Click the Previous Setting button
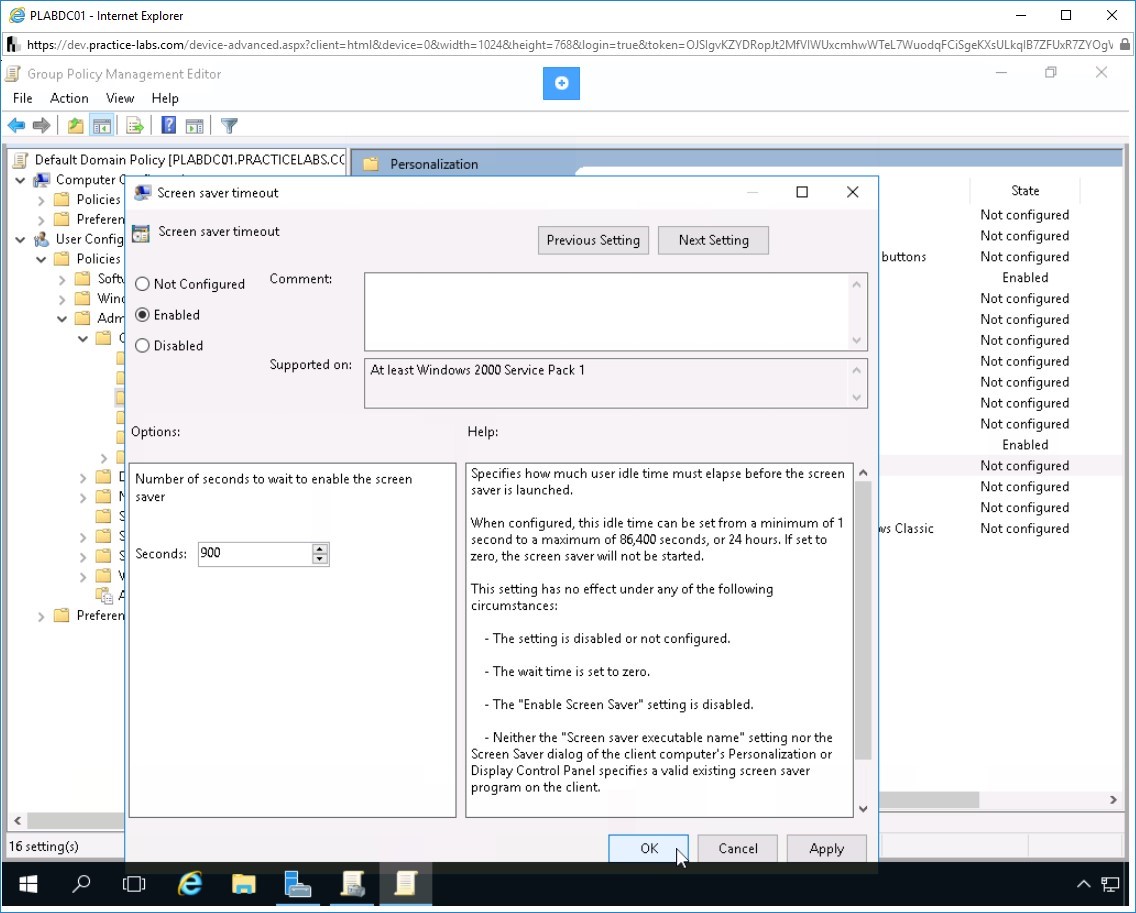The image size is (1136, 913). pyautogui.click(x=593, y=240)
